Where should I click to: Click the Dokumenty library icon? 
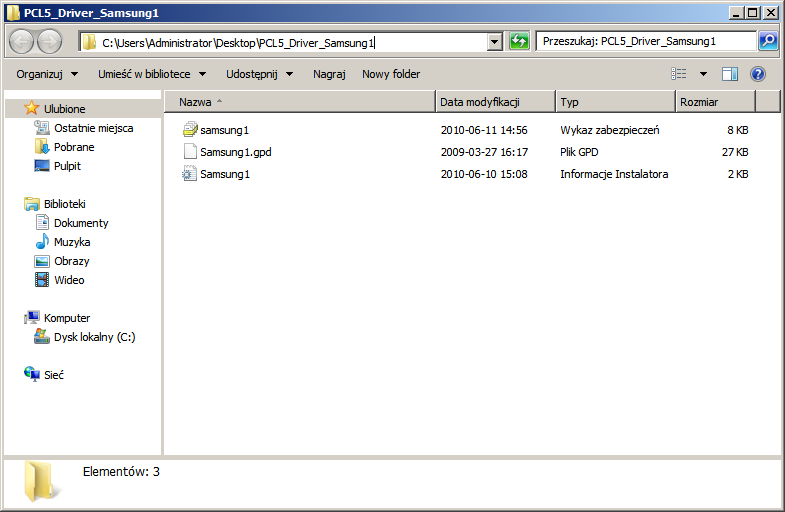point(42,222)
